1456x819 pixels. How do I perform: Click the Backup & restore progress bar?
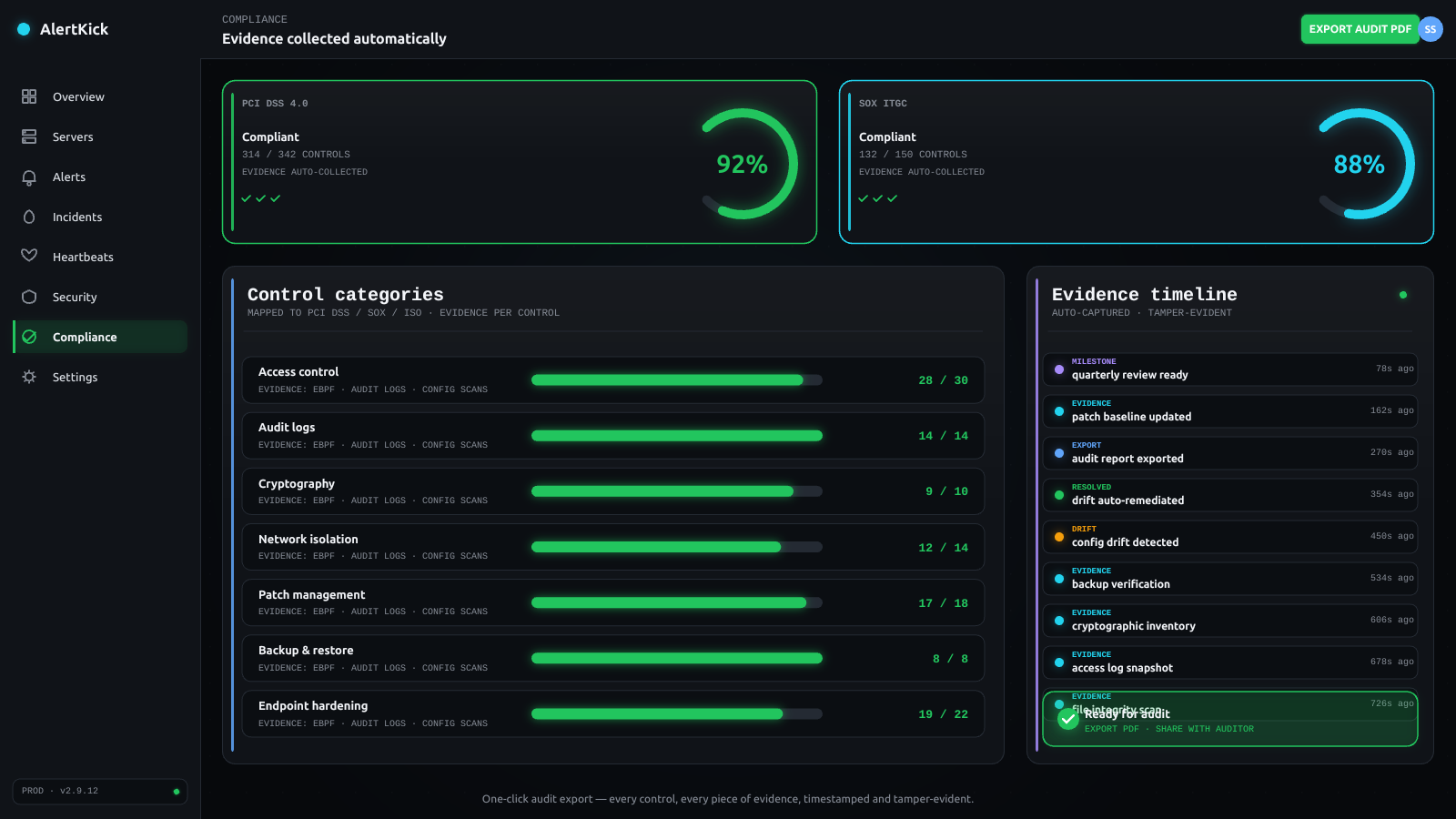[x=677, y=658]
